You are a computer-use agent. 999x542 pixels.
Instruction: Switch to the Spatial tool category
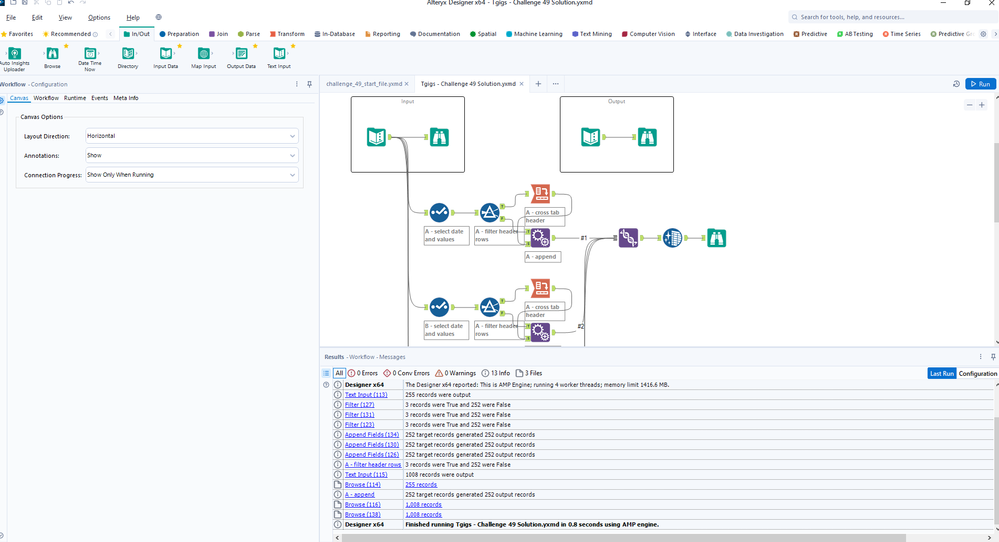(x=483, y=34)
